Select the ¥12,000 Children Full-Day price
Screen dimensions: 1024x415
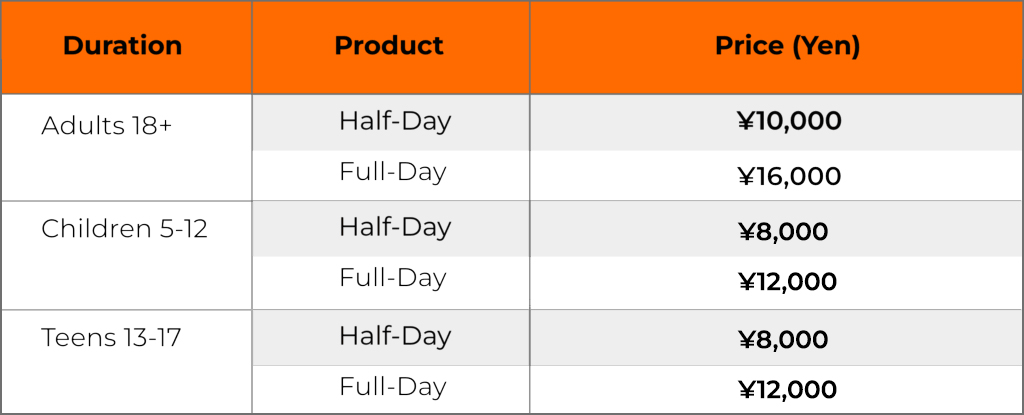coord(787,282)
